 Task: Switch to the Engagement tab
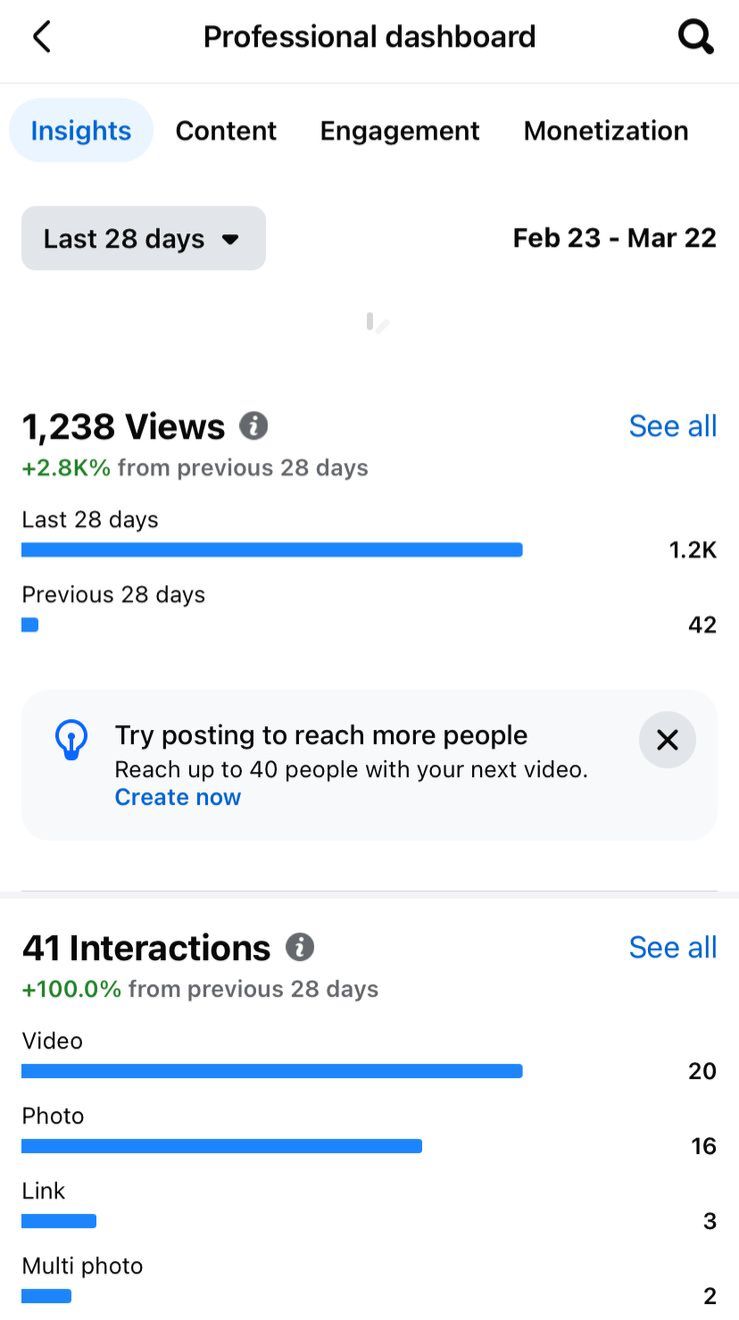(x=400, y=131)
